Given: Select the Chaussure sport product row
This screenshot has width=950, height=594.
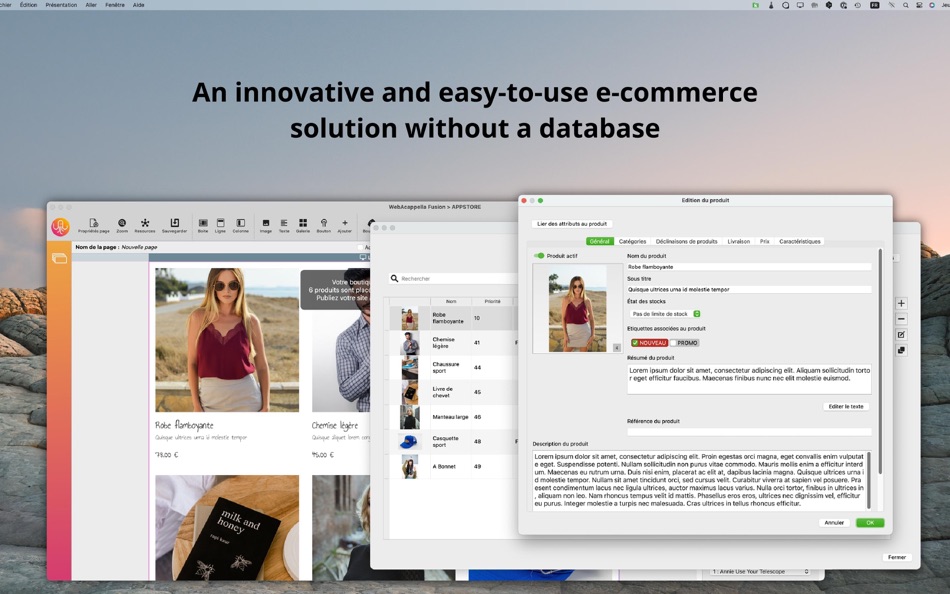Looking at the screenshot, I should point(451,367).
